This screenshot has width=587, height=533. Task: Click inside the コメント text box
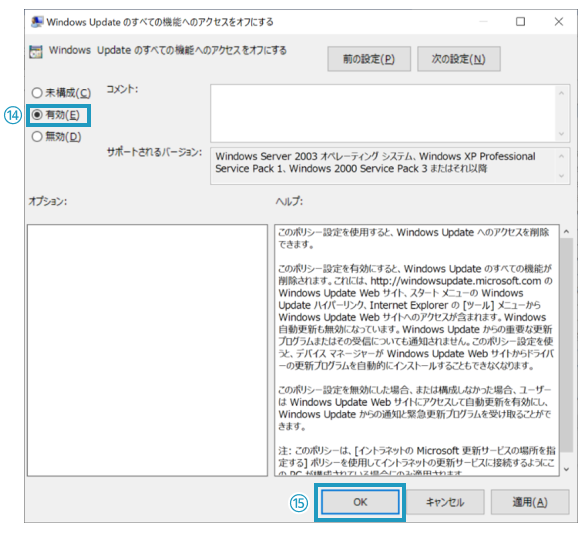(383, 113)
